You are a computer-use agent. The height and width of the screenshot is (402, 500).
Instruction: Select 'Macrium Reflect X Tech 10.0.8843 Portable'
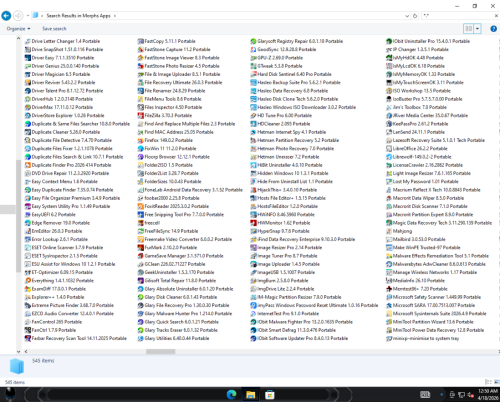(x=433, y=190)
